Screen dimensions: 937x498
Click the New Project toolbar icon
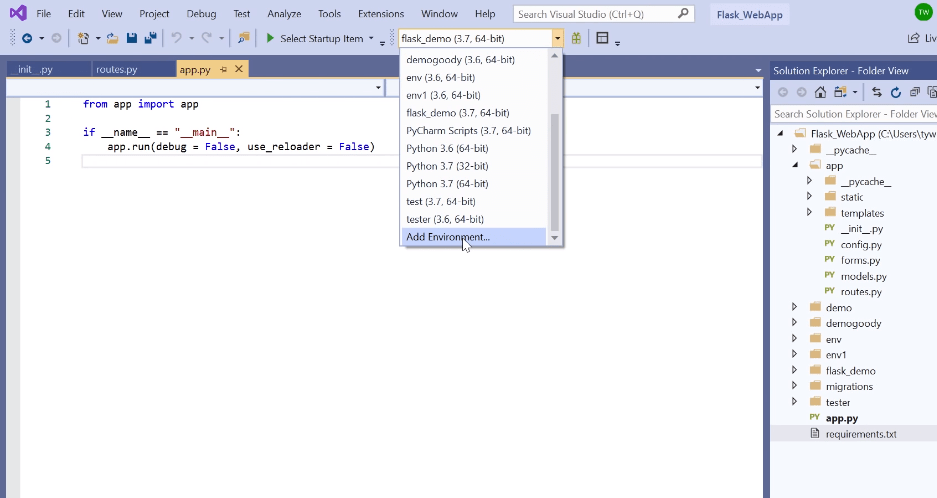pos(84,38)
